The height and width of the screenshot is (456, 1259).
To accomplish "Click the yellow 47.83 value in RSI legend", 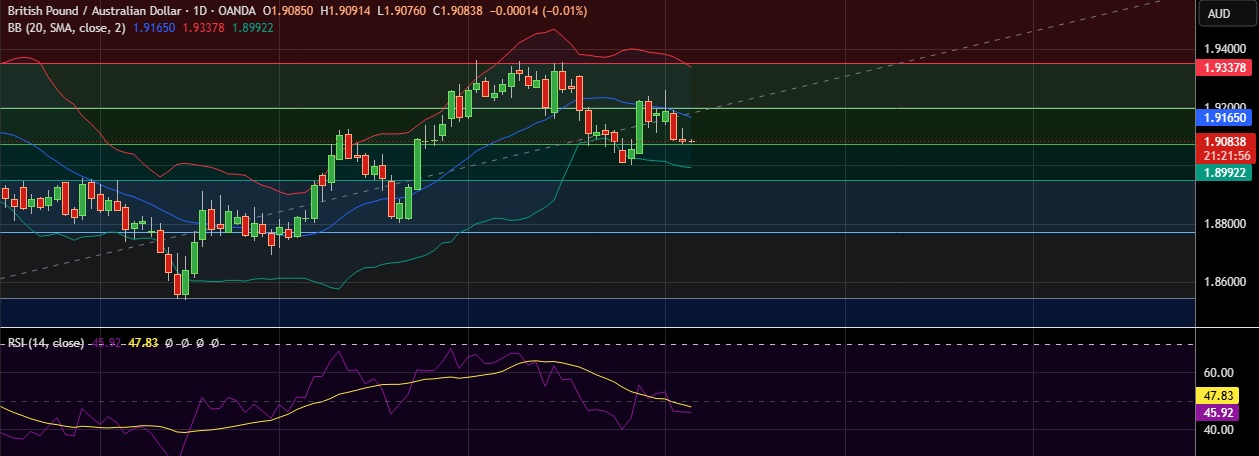I will pyautogui.click(x=144, y=343).
